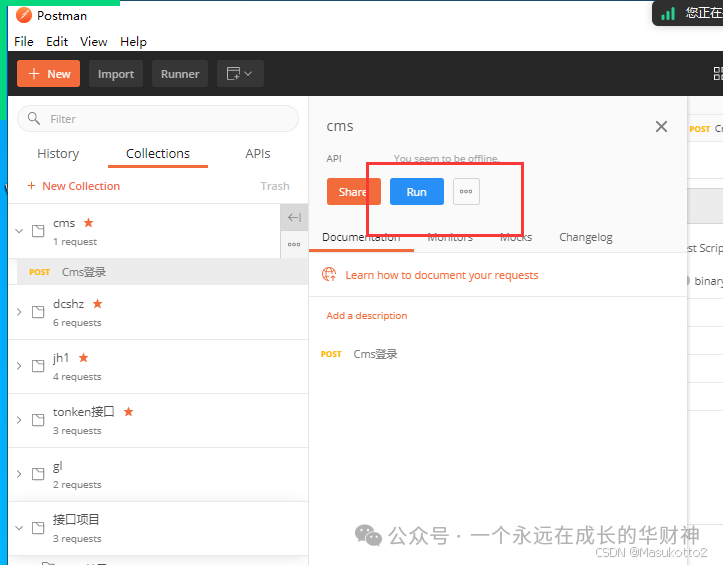This screenshot has height=565, width=723.
Task: Click the orange New button
Action: point(48,73)
